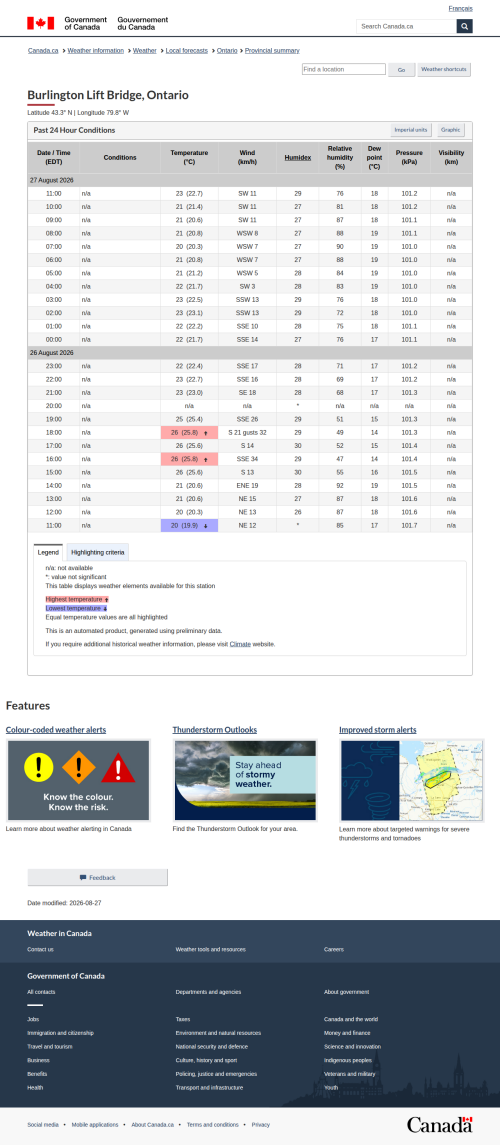Open the Ontario breadcrumb link
This screenshot has width=500, height=1145.
pyautogui.click(x=227, y=50)
